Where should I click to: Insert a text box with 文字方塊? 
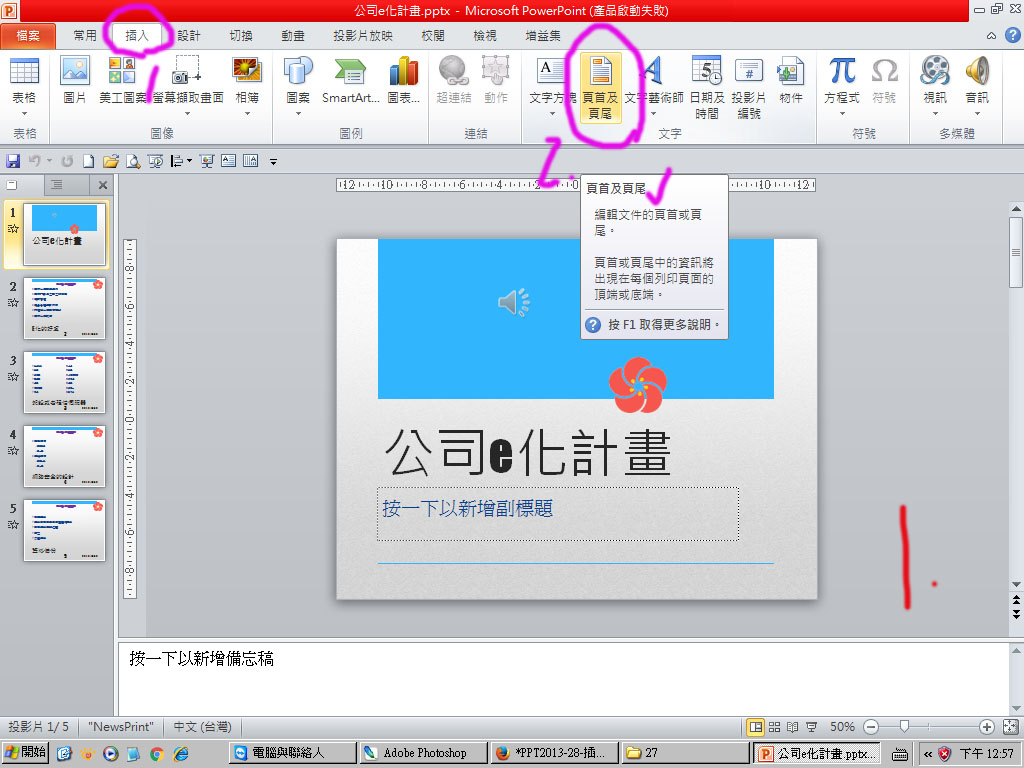coord(551,71)
